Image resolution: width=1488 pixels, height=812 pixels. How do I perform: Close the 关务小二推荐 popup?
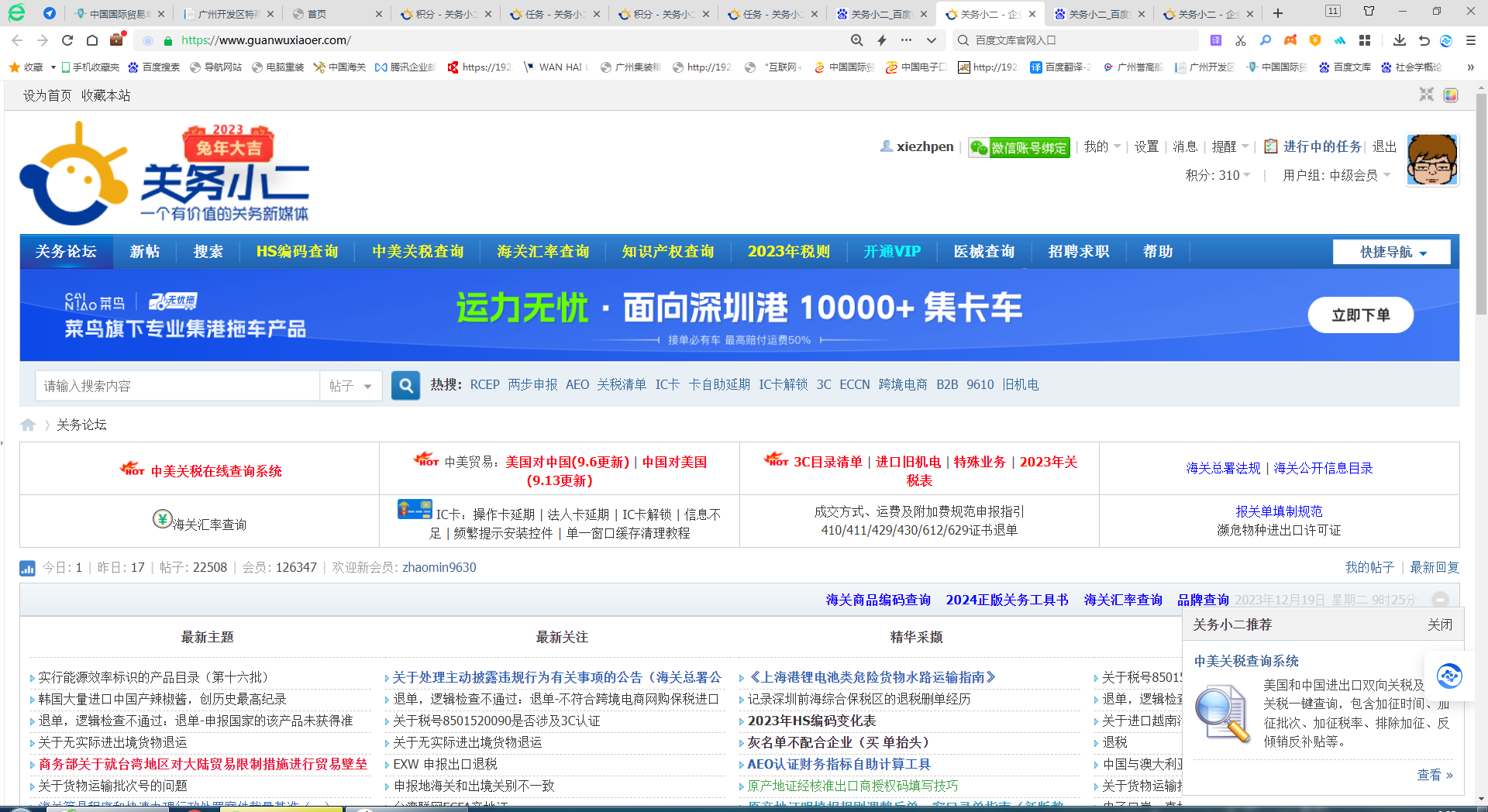(1440, 624)
